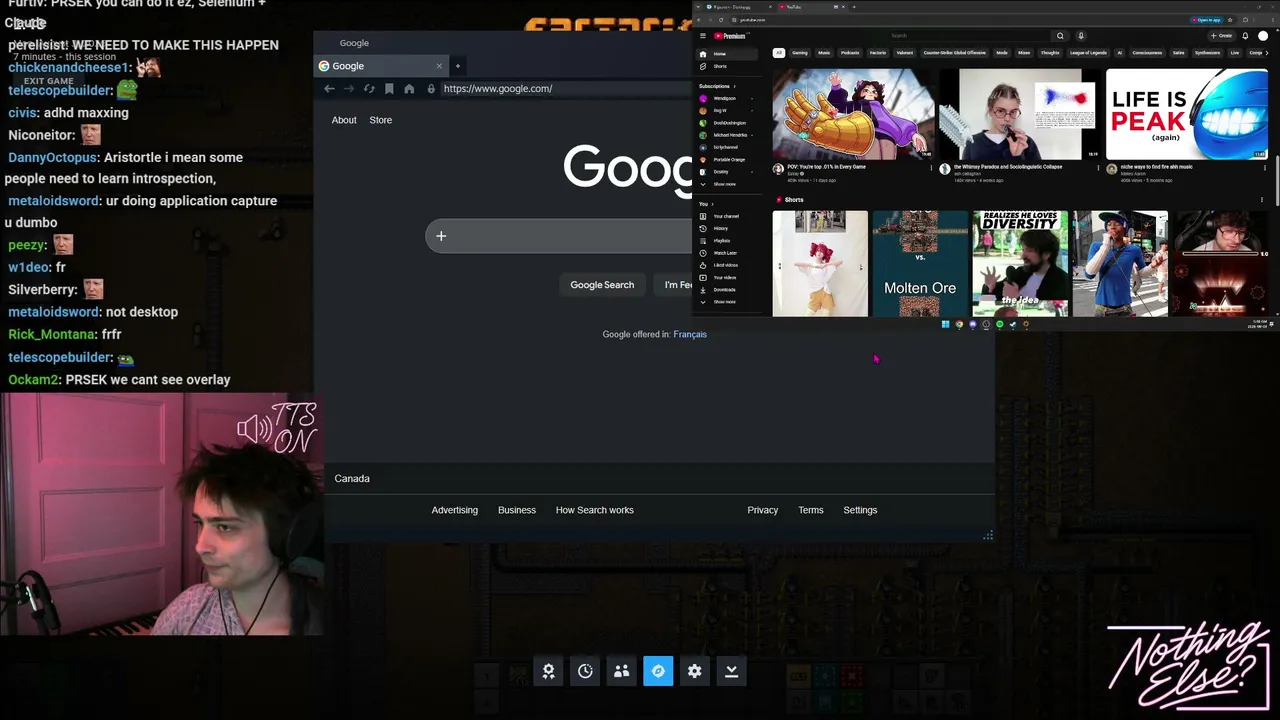Open Chrome's 'Open in app' button
This screenshot has width=1280, height=720.
1207,20
